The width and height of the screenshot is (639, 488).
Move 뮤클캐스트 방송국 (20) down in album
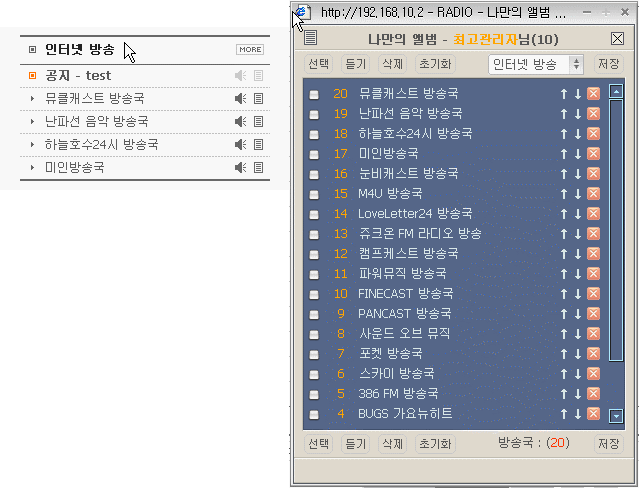pos(578,94)
